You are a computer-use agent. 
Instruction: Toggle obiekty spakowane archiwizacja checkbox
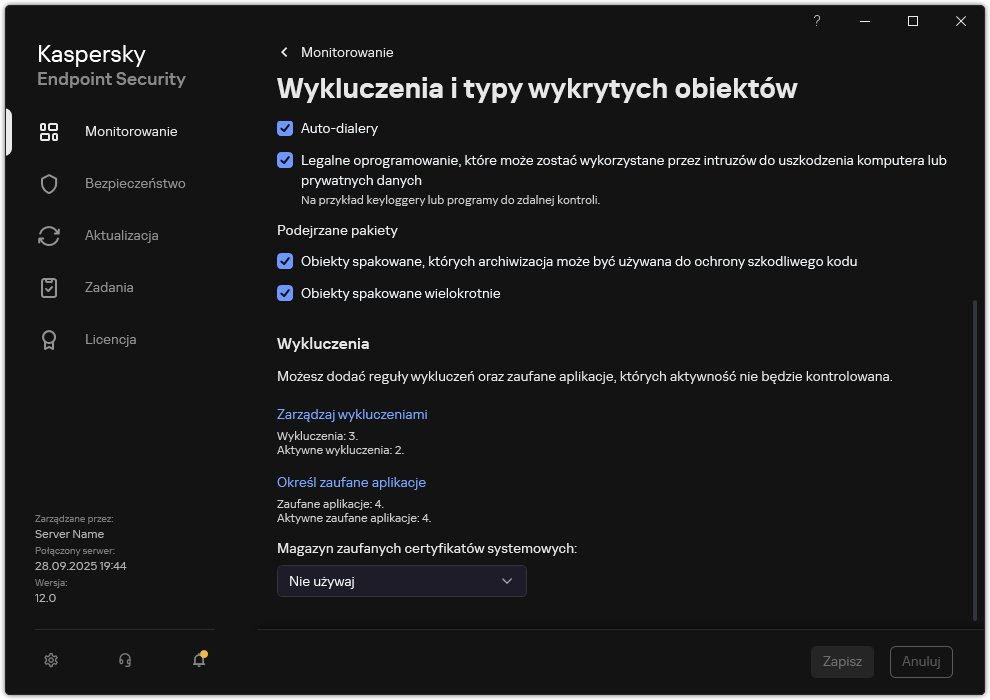pyautogui.click(x=285, y=261)
